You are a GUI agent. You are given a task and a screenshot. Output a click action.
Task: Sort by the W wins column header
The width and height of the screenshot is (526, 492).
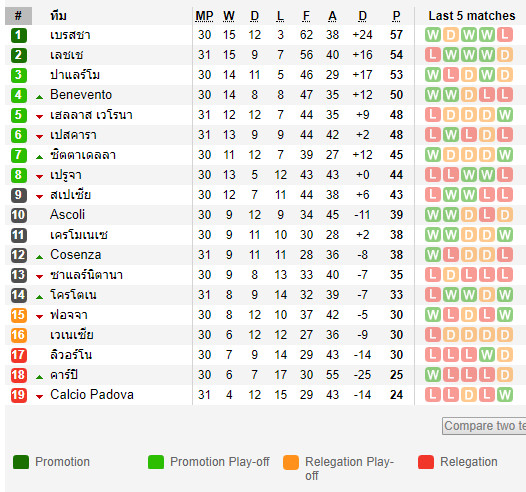[229, 16]
